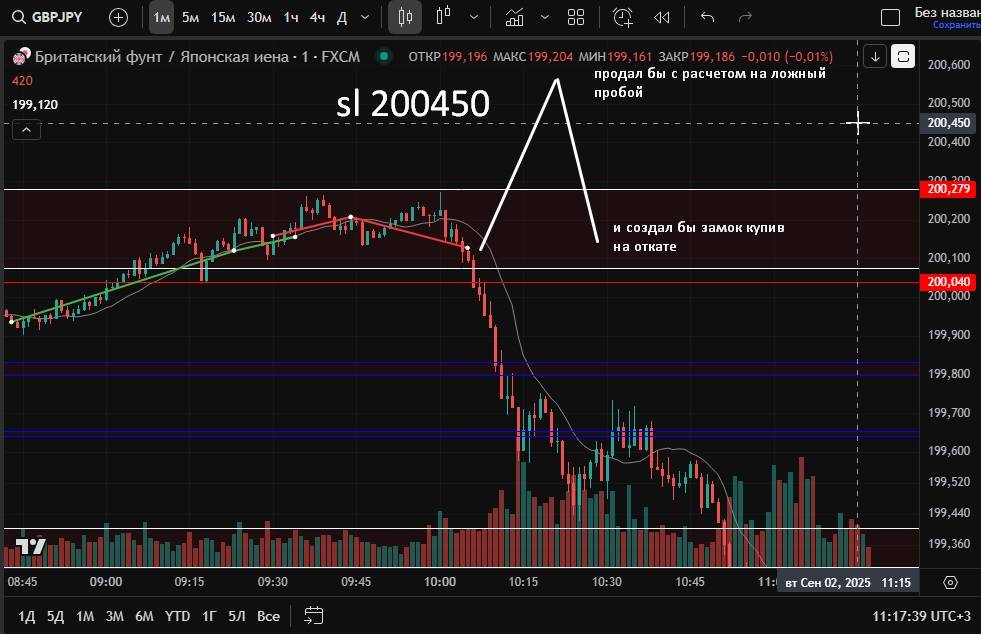Click the add symbol plus icon
The image size is (981, 634).
(118, 17)
